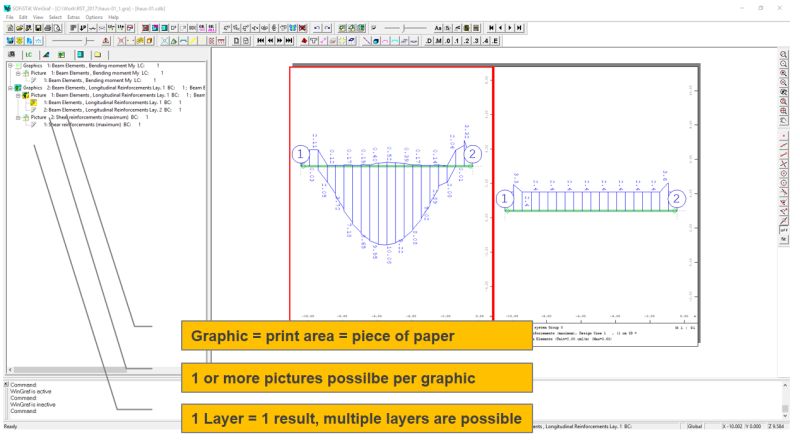Image resolution: width=800 pixels, height=442 pixels.
Task: Click the blue triangle tab icon in left panel
Action: [x=46, y=55]
